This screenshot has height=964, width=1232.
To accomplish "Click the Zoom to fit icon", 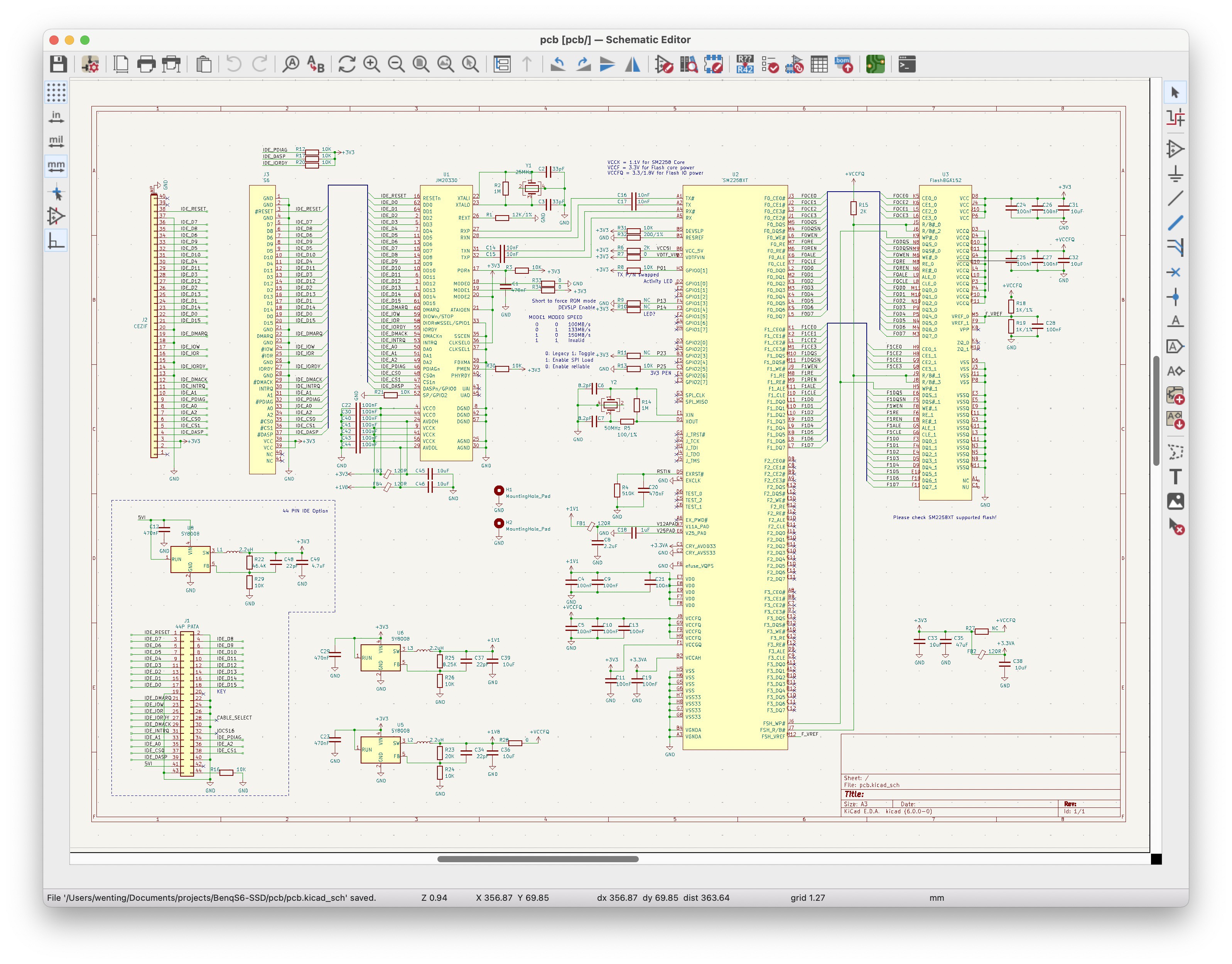I will pos(421,64).
